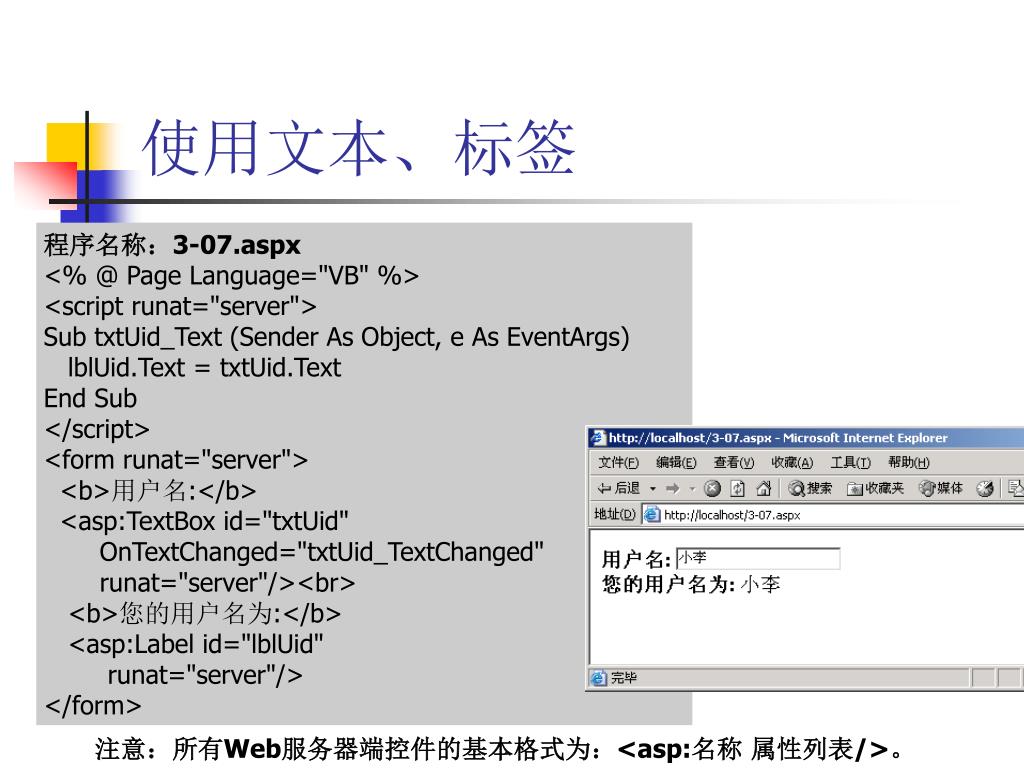Viewport: 1024px width, 768px height.
Task: Click the 地址(D) address label
Action: pyautogui.click(x=615, y=514)
